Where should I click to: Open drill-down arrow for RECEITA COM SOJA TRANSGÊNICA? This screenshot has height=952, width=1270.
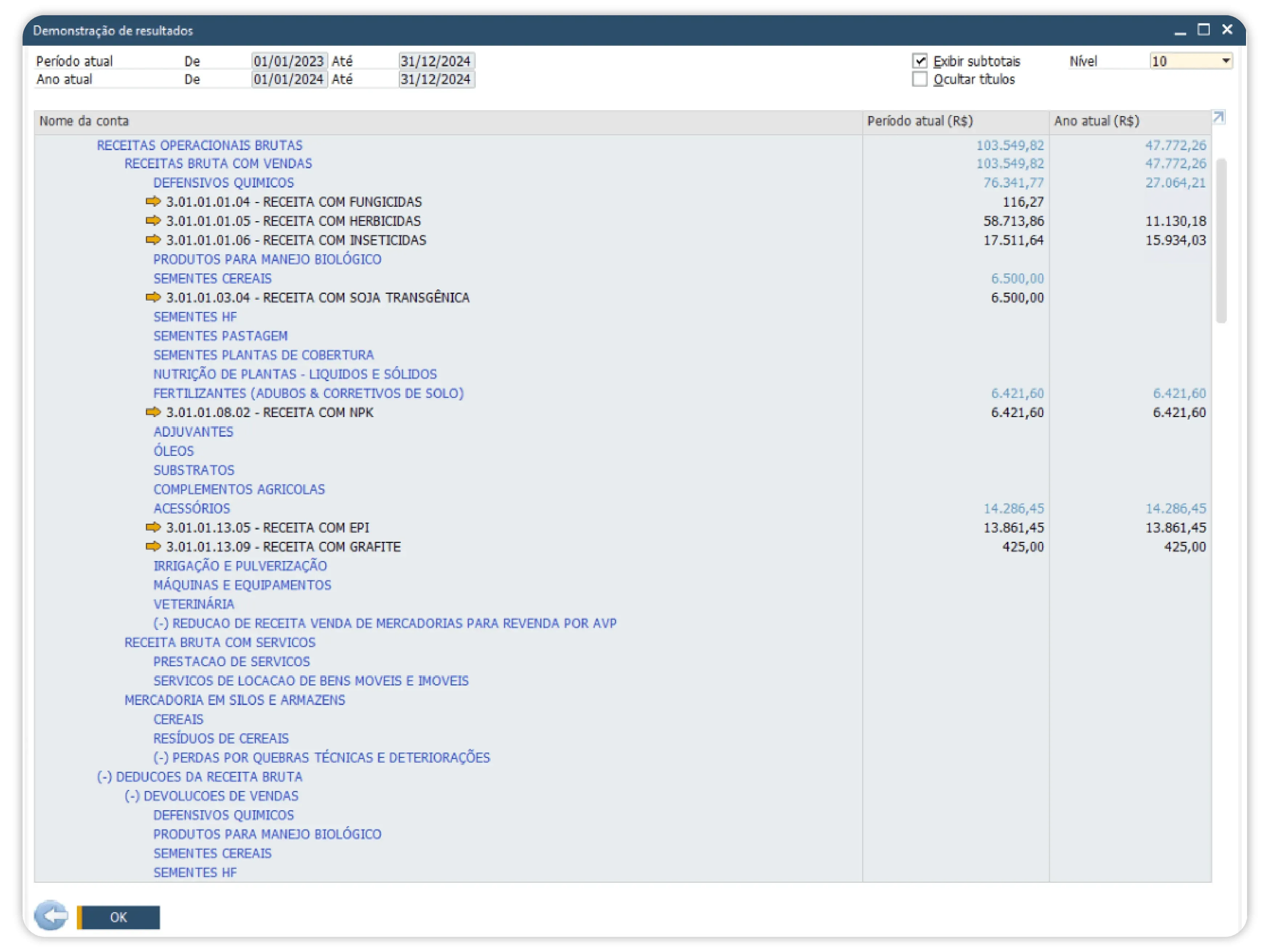coord(153,297)
